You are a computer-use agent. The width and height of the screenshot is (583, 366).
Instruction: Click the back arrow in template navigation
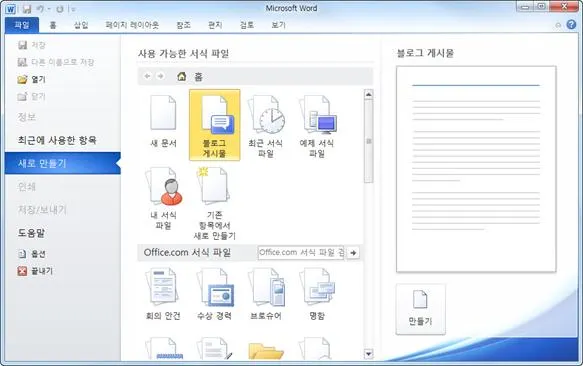coord(147,76)
